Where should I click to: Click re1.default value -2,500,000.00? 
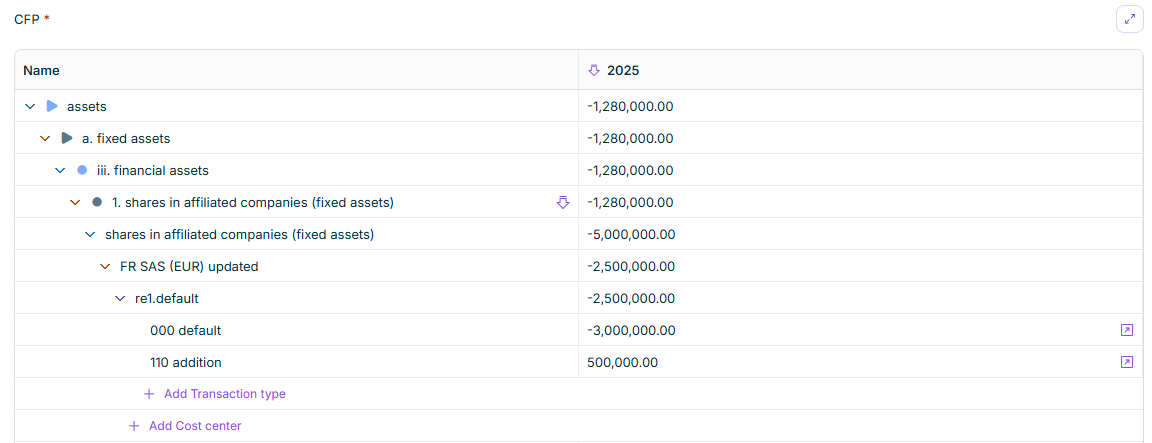pyautogui.click(x=632, y=298)
